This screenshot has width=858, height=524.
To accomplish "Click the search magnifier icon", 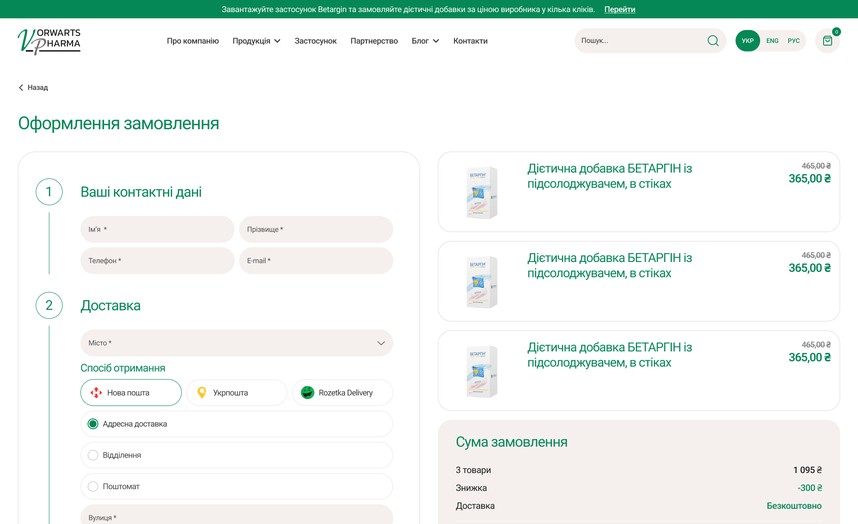I will pyautogui.click(x=712, y=40).
